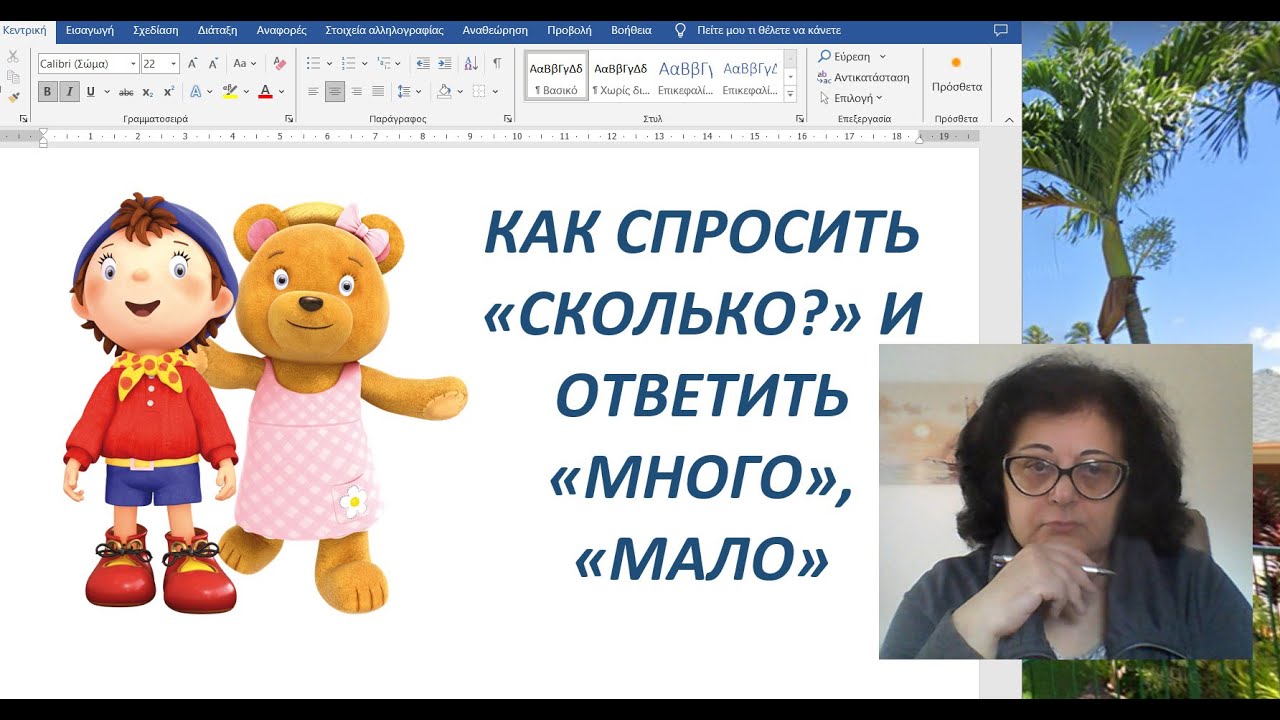Toggle show paragraph marks ¶
The height and width of the screenshot is (720, 1280).
point(497,63)
